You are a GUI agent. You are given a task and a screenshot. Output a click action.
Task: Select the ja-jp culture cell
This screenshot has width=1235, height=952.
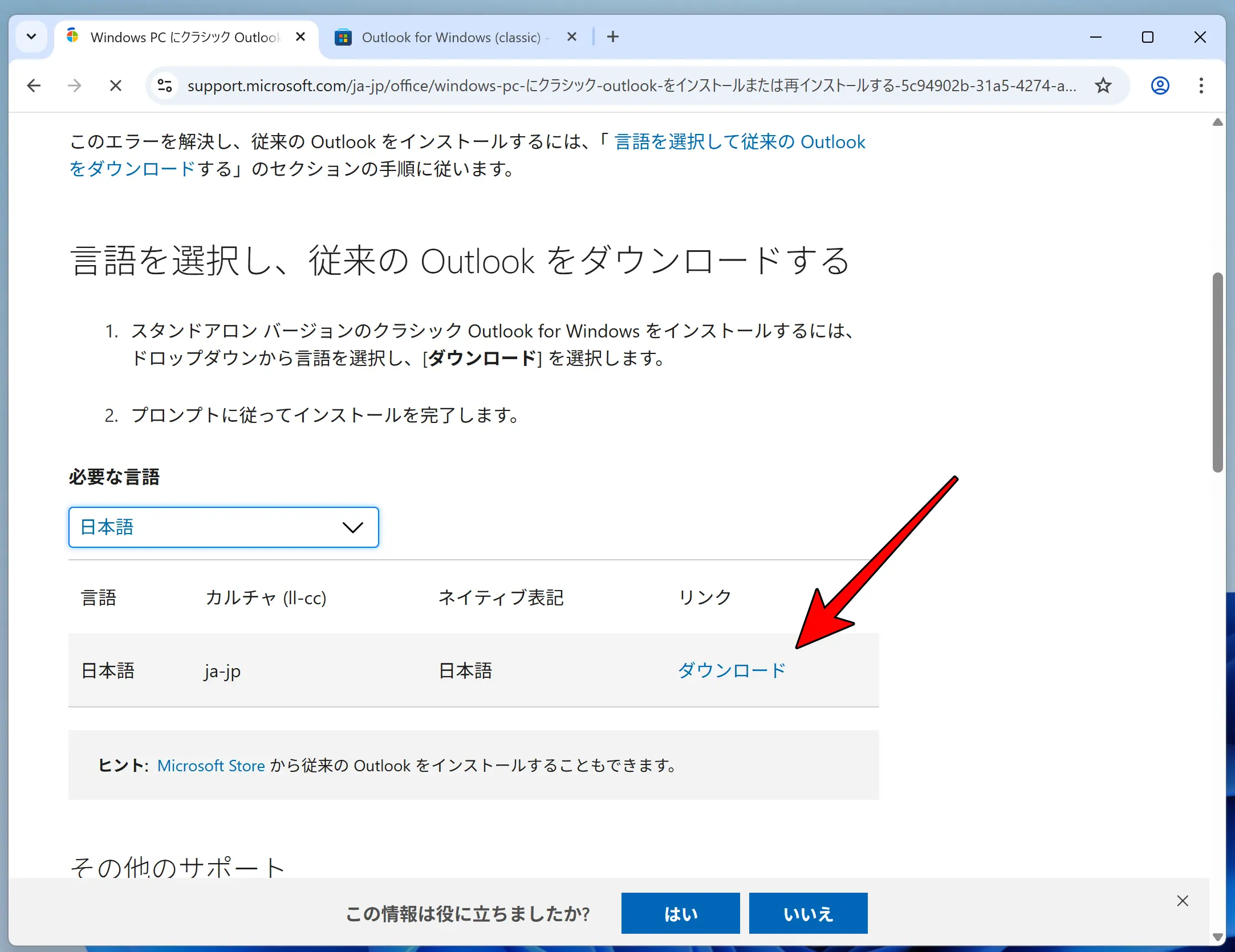tap(222, 671)
